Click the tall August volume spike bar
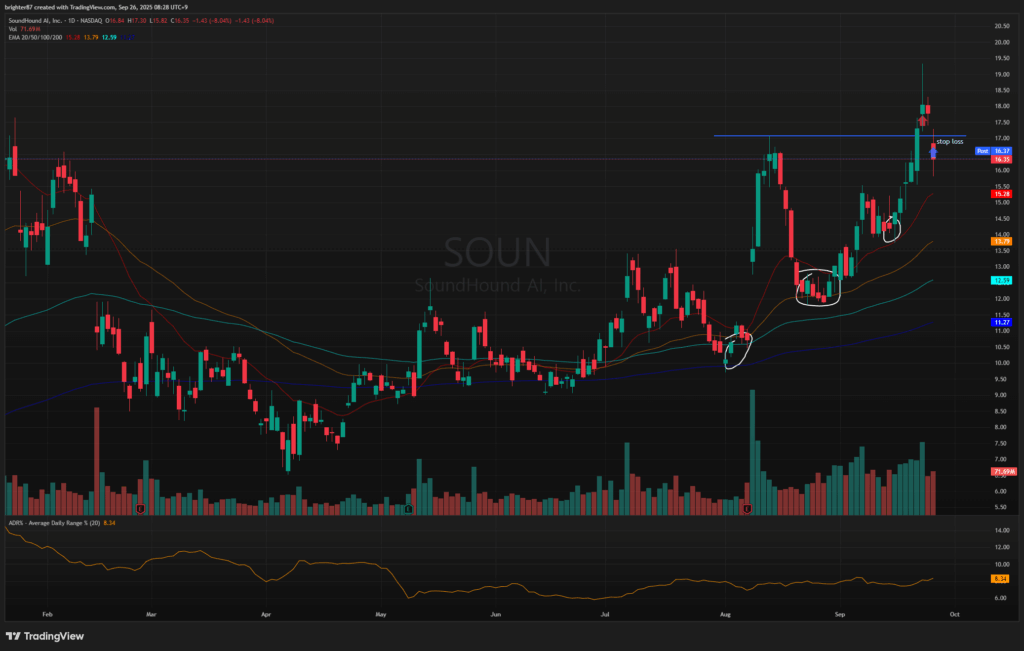The height and width of the screenshot is (651, 1024). tap(752, 453)
